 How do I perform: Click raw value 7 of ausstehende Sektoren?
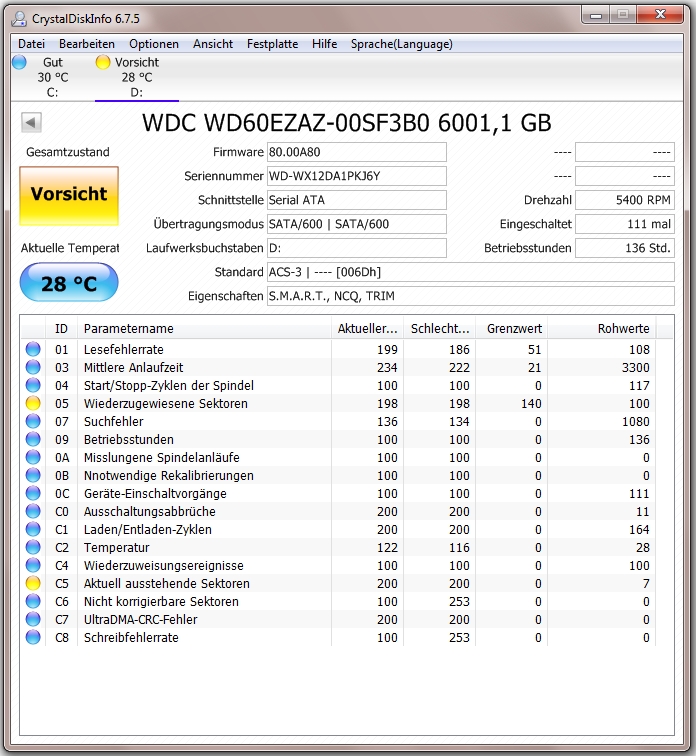[x=646, y=583]
